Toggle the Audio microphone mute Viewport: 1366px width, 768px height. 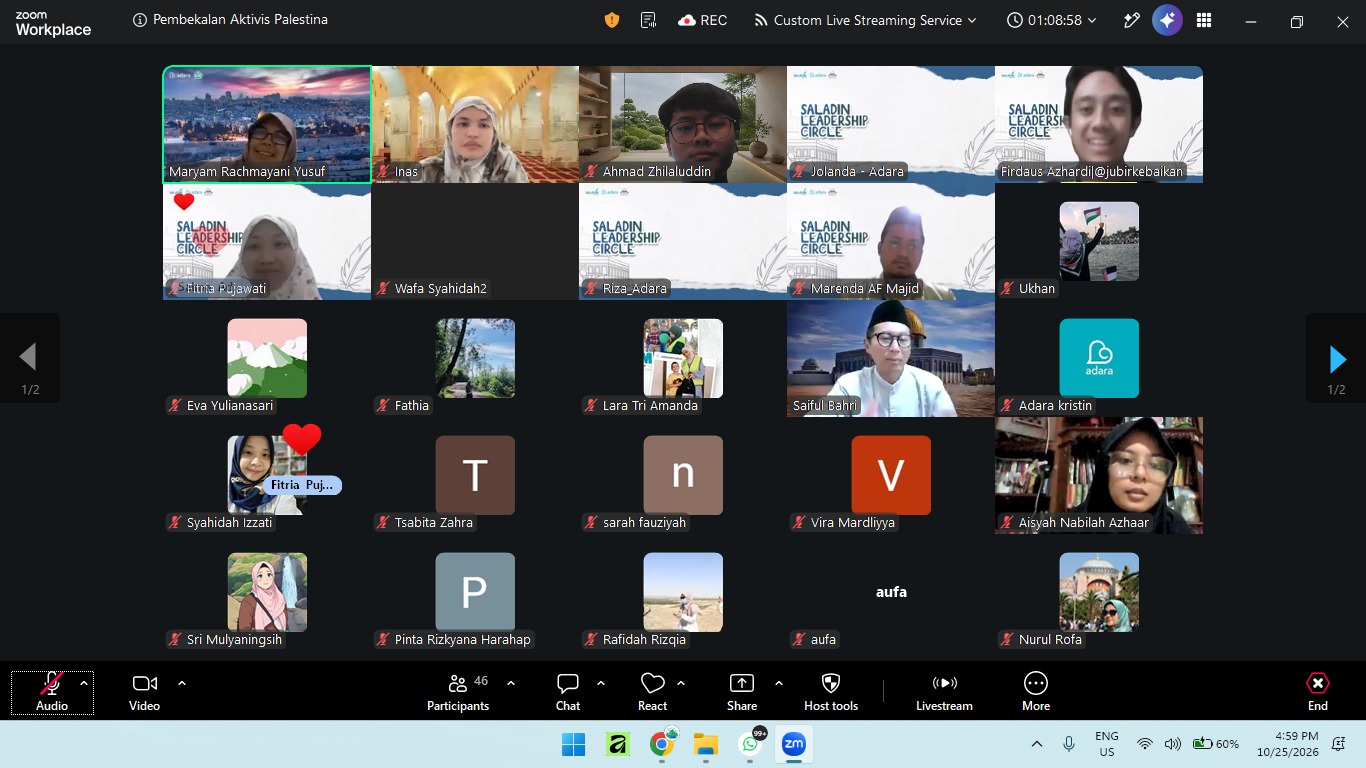click(52, 692)
